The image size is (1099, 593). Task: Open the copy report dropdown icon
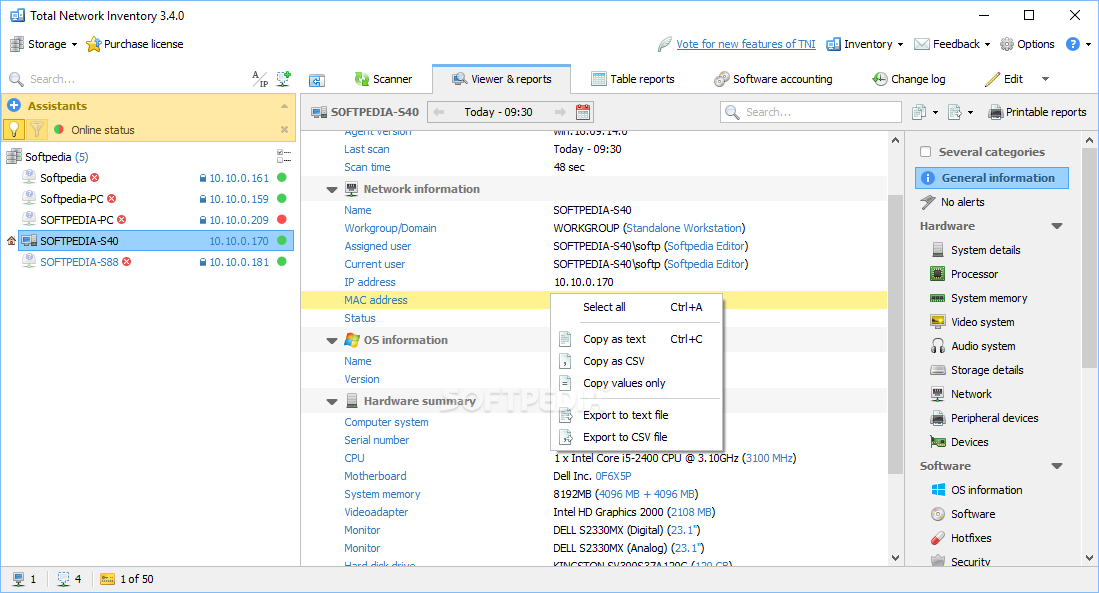924,112
